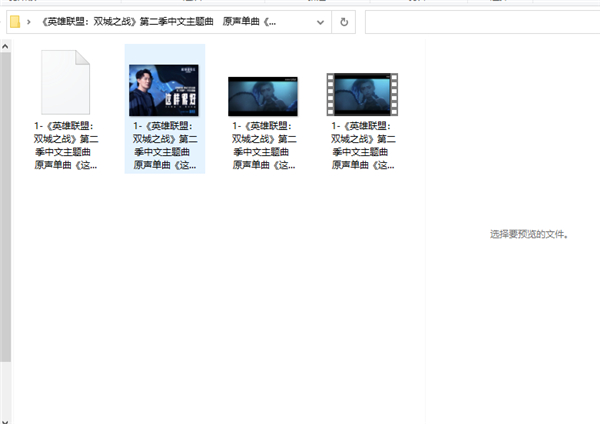Refresh the current folder view
The width and height of the screenshot is (600, 424).
344,22
